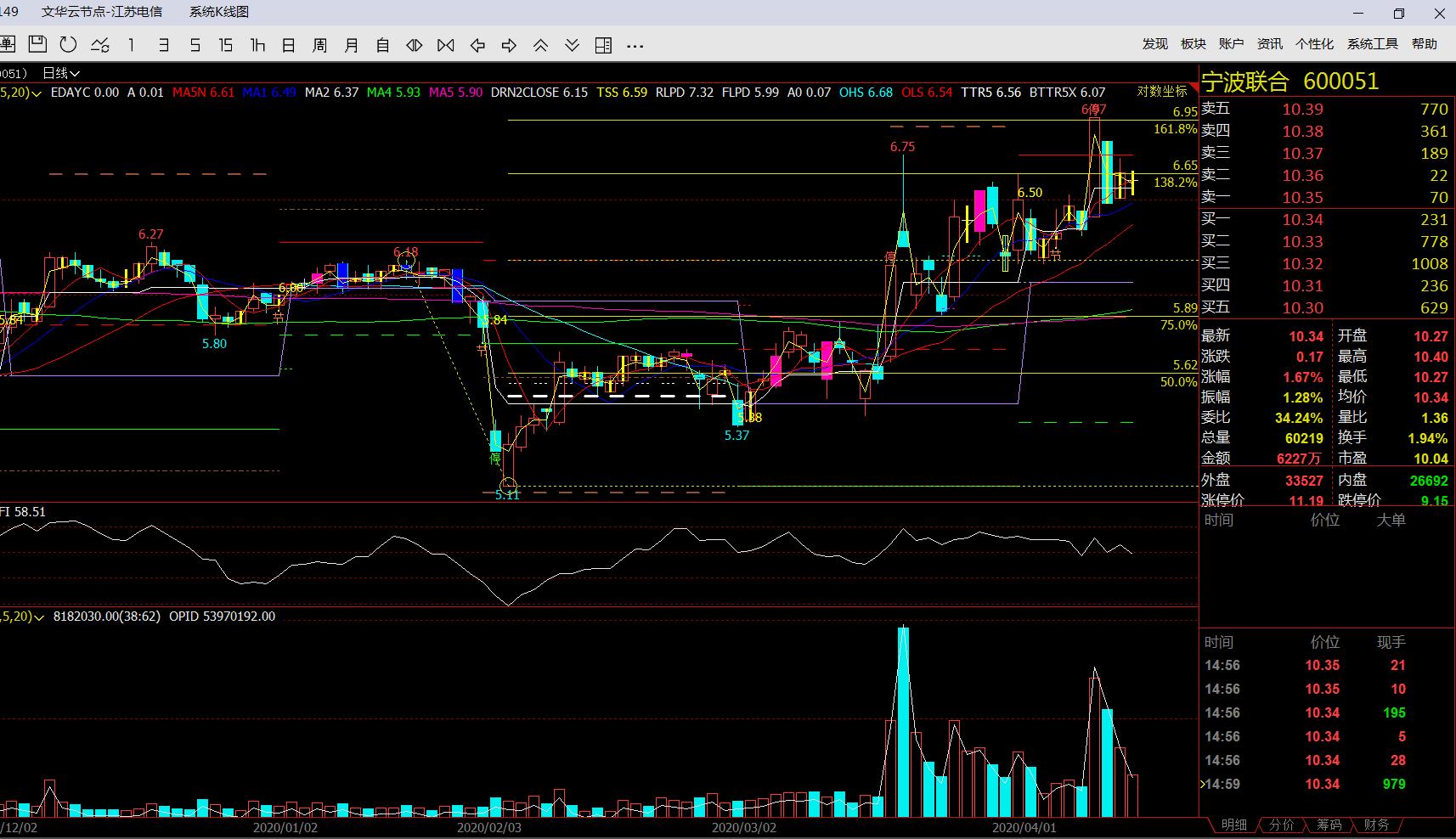Select the 1h hourly period button

tap(257, 45)
